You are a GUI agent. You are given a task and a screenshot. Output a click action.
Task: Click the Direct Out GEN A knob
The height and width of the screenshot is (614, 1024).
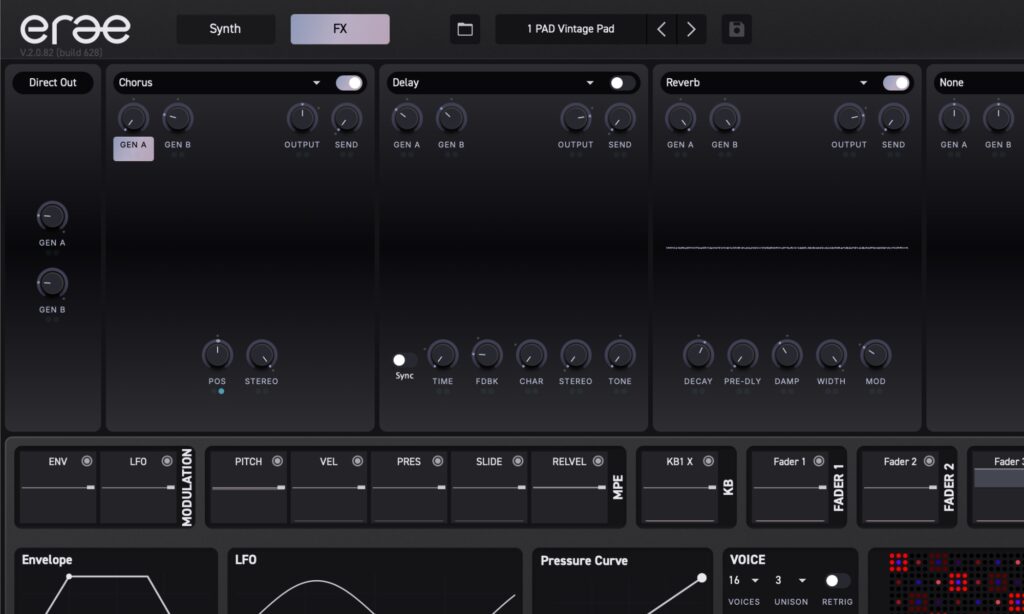coord(52,216)
